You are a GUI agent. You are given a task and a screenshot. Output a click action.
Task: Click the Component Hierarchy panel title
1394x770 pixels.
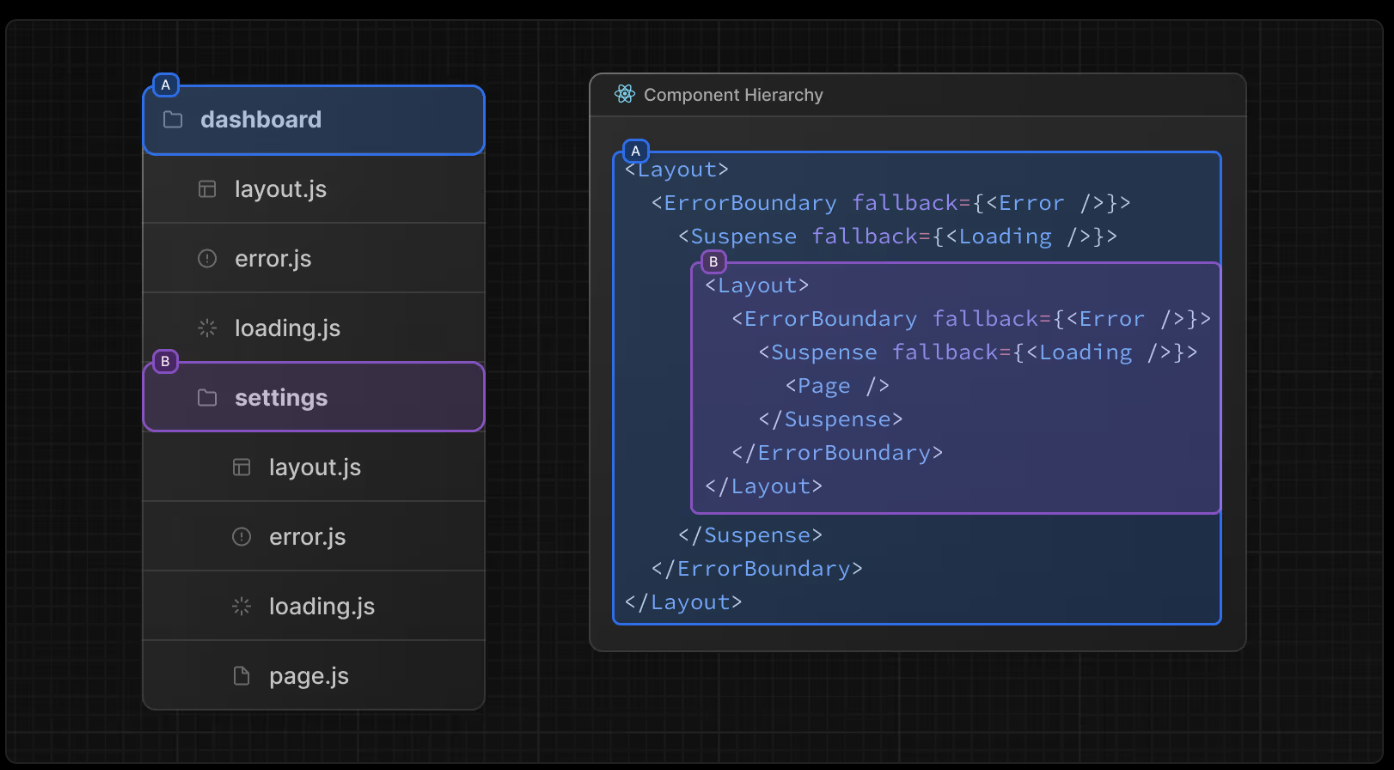tap(733, 95)
